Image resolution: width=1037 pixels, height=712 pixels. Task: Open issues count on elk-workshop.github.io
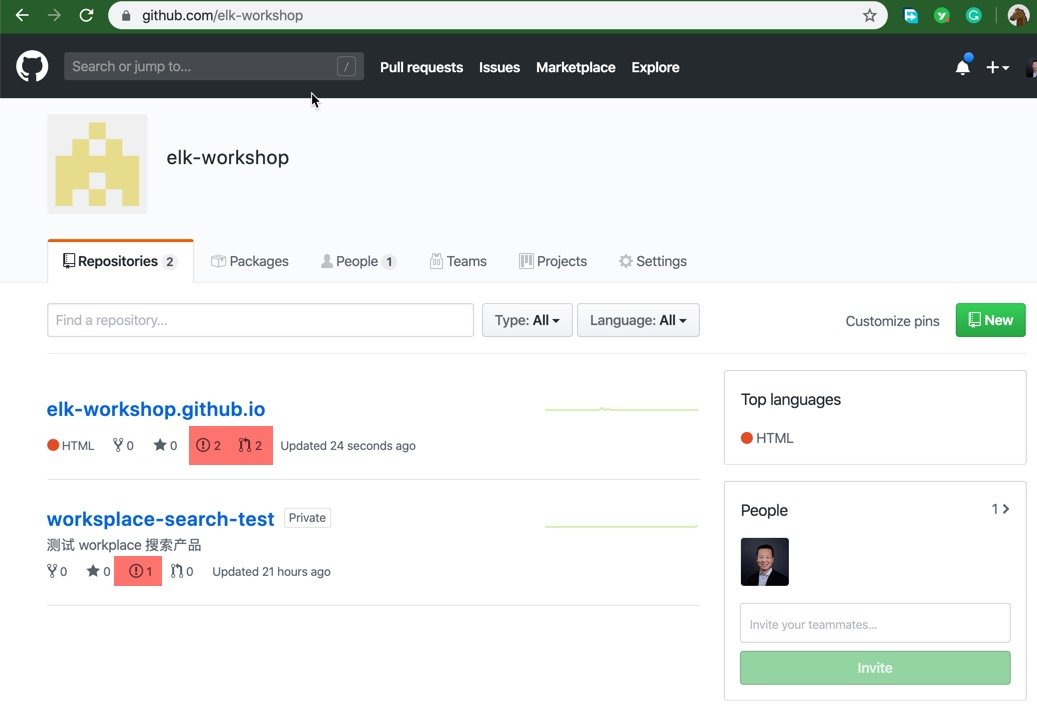[209, 446]
